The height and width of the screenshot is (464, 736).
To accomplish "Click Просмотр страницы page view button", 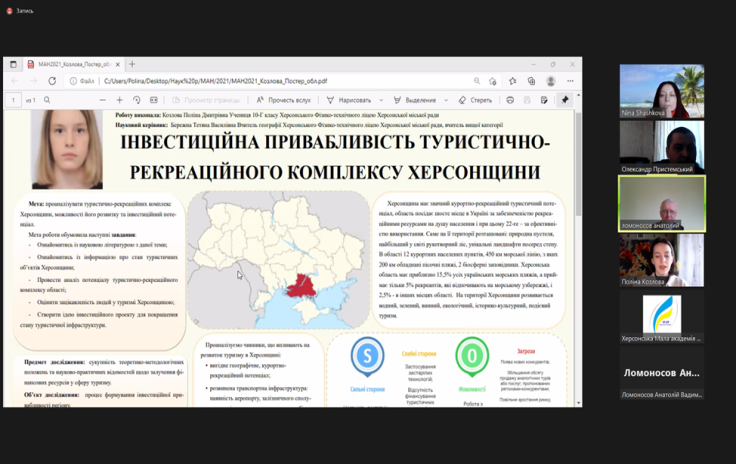I will [x=206, y=100].
